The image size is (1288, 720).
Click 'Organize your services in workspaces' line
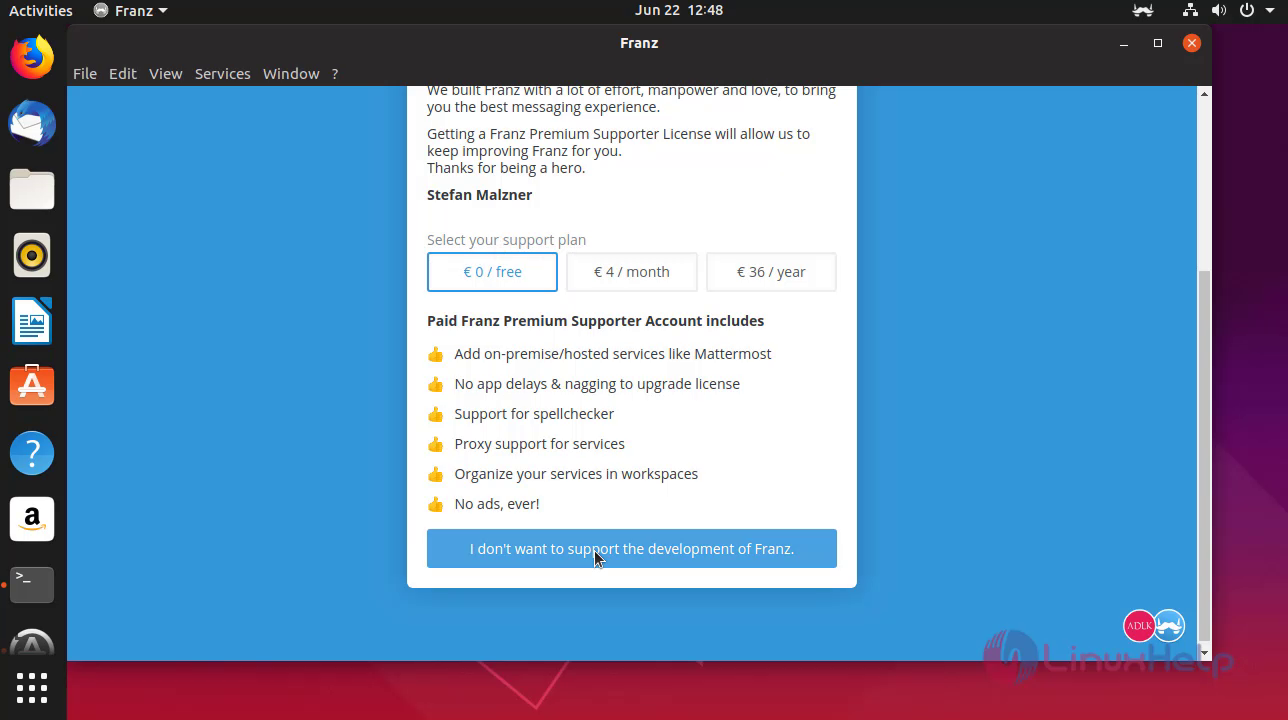pos(576,474)
